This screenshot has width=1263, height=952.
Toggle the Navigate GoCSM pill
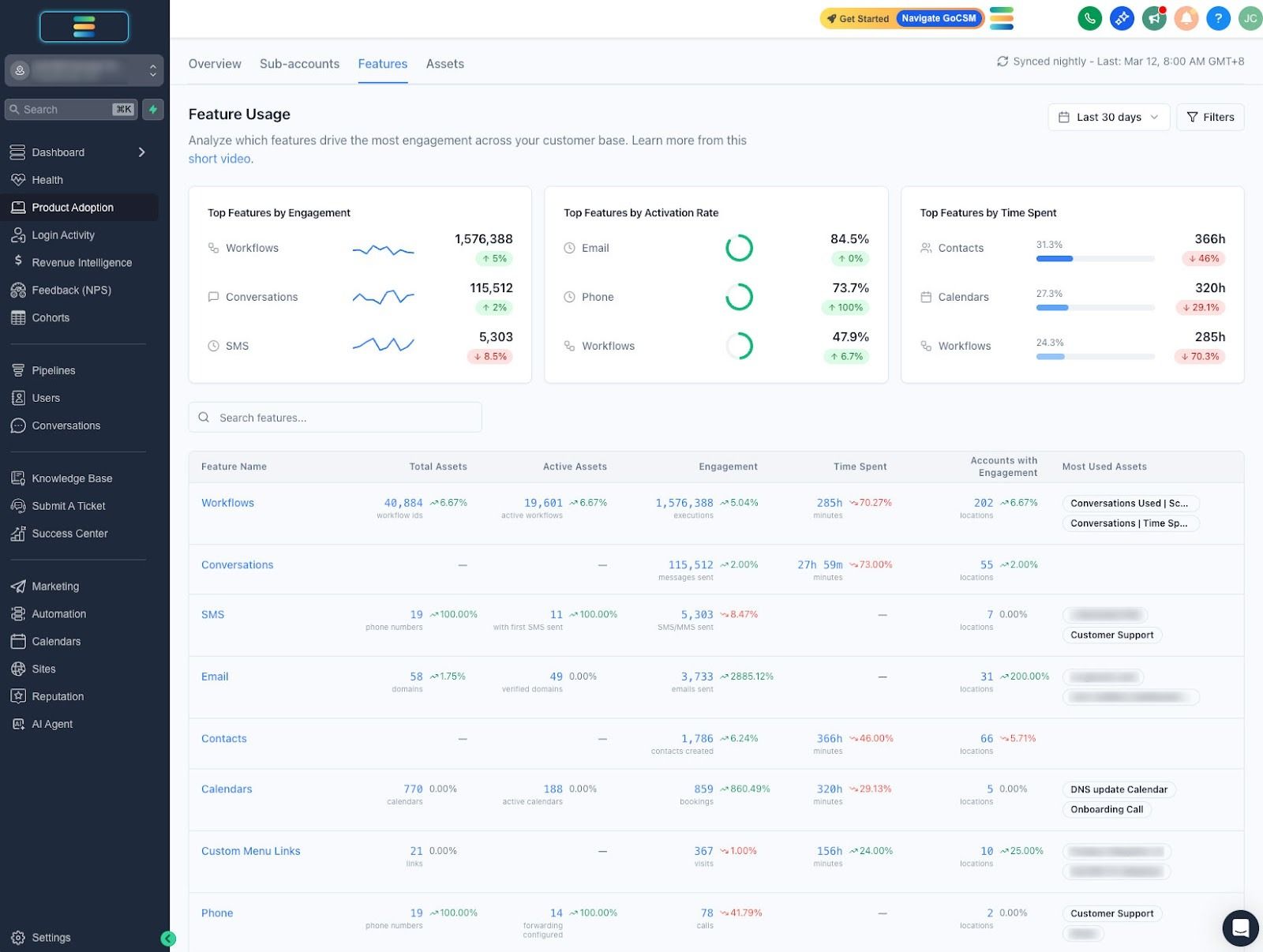coord(939,18)
